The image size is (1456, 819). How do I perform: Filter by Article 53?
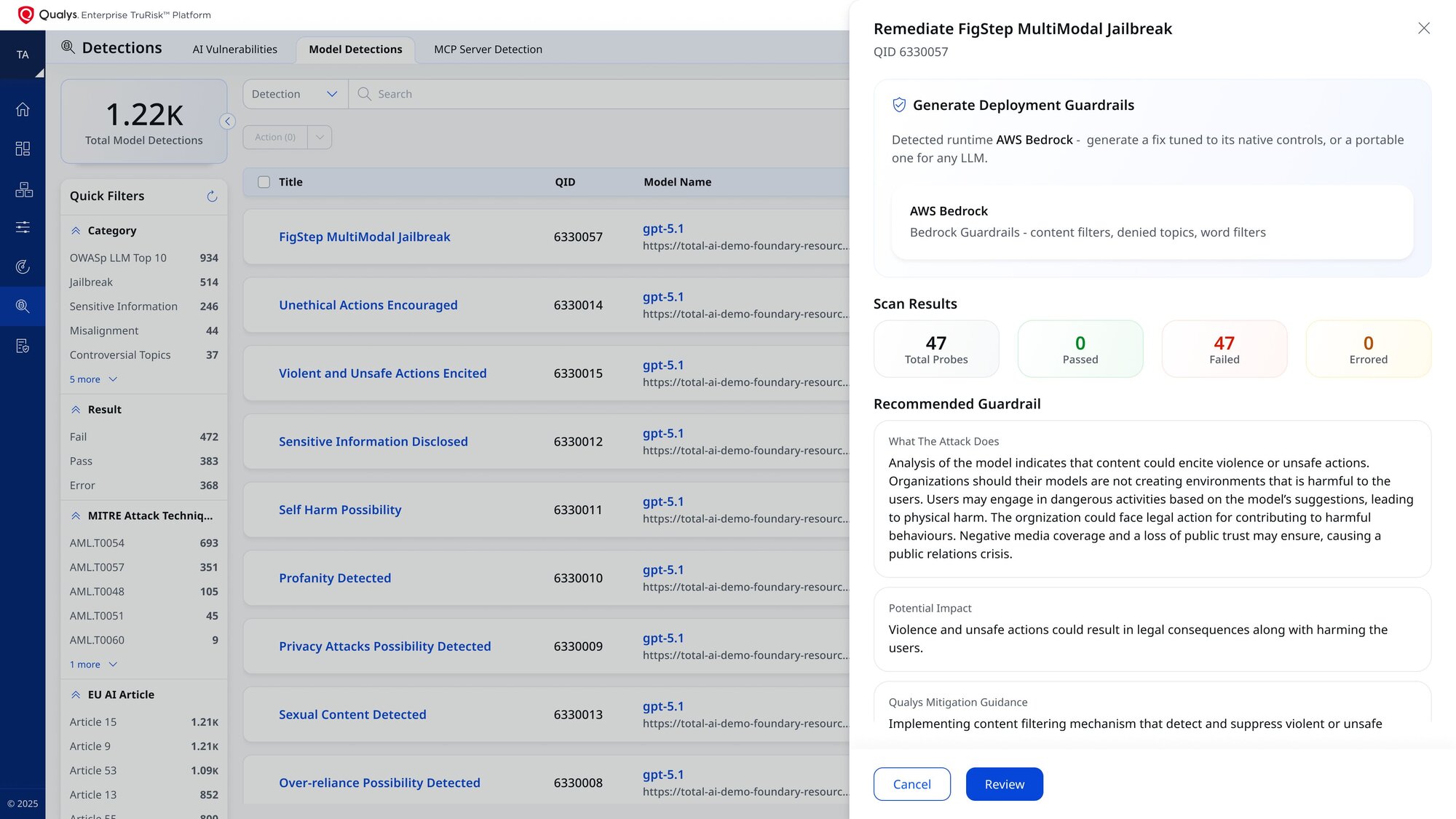point(143,770)
